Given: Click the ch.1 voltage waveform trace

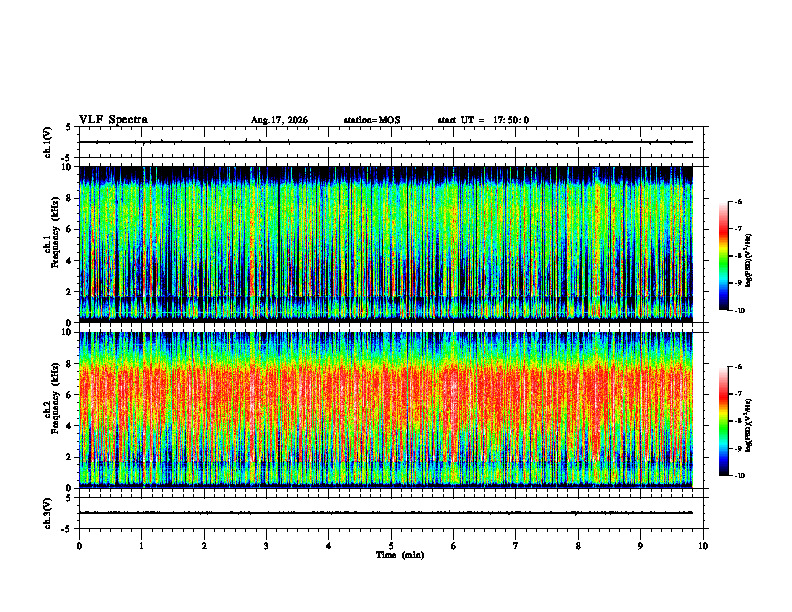Looking at the screenshot, I should 386,142.
